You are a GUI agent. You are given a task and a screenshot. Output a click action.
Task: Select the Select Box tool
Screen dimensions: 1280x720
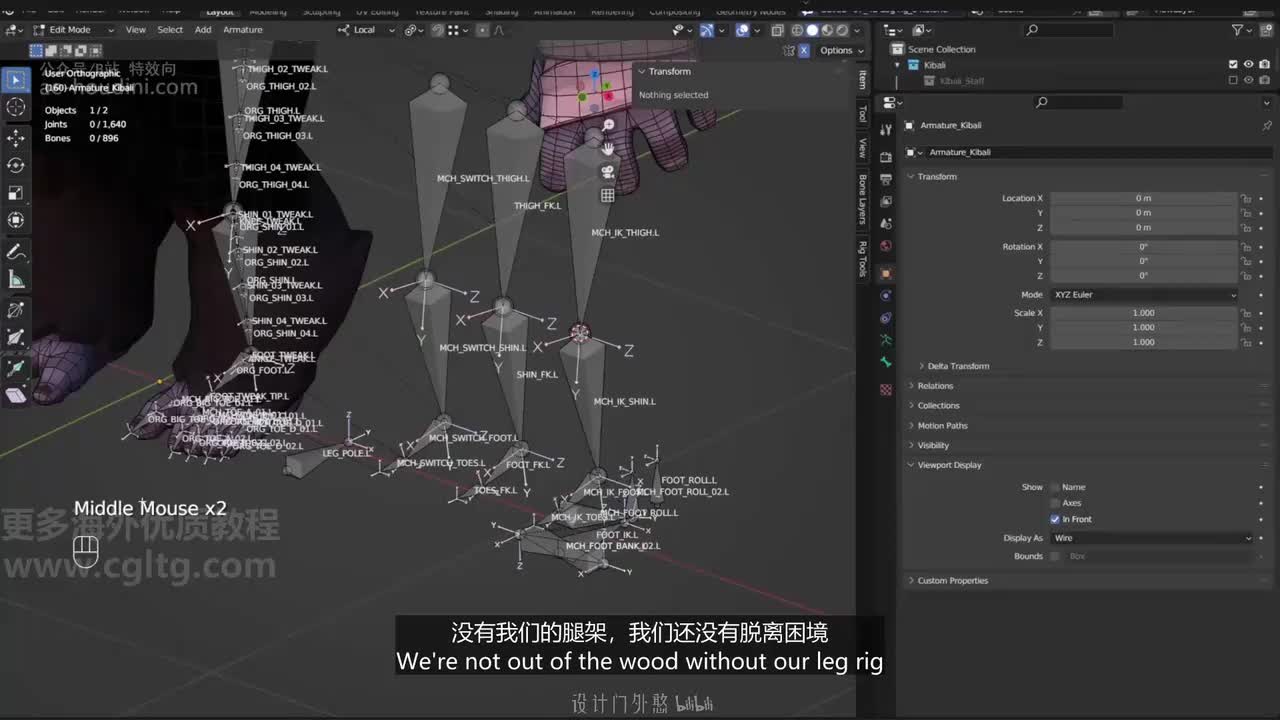[x=16, y=79]
